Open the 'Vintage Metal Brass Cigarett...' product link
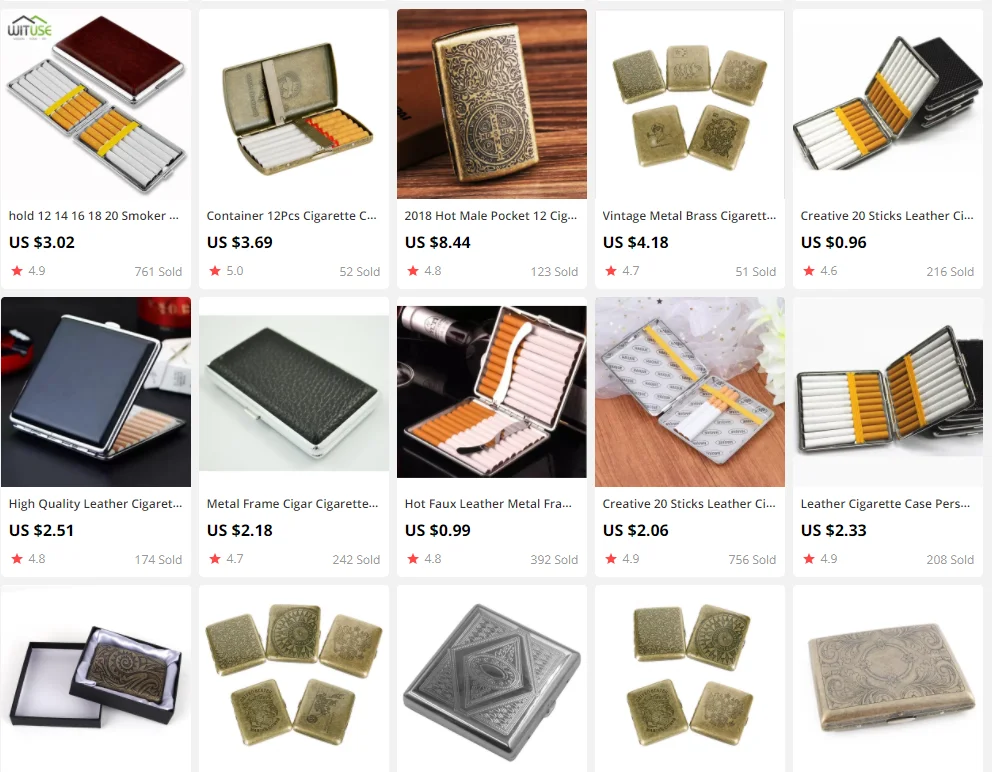The width and height of the screenshot is (992, 772). click(689, 216)
